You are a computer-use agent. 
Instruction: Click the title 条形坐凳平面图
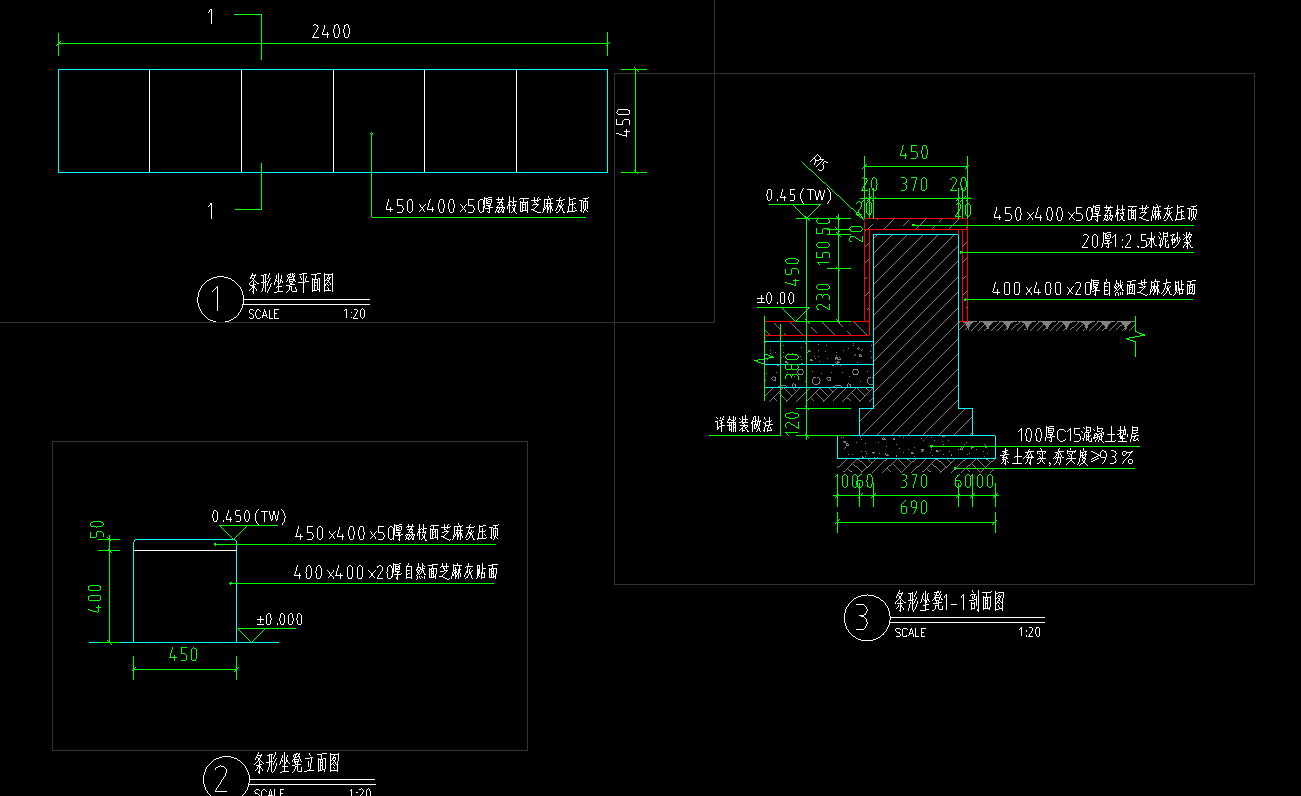(x=291, y=284)
